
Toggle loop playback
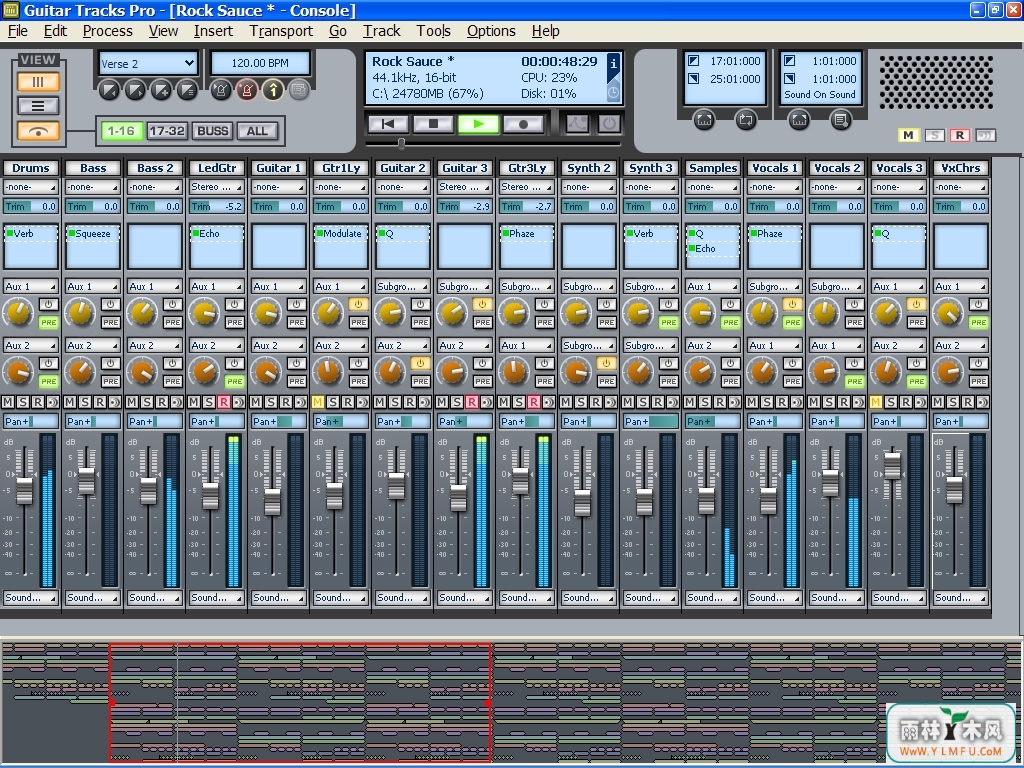[745, 120]
